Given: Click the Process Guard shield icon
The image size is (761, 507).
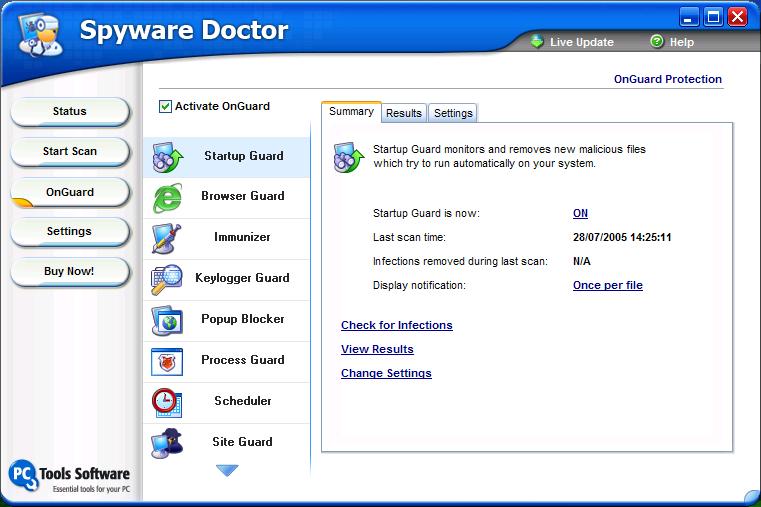Looking at the screenshot, I should coord(167,361).
